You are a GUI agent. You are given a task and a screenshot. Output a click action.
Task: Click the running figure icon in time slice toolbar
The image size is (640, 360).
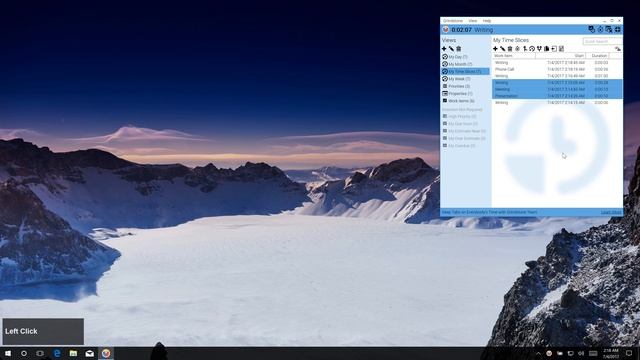[525, 49]
